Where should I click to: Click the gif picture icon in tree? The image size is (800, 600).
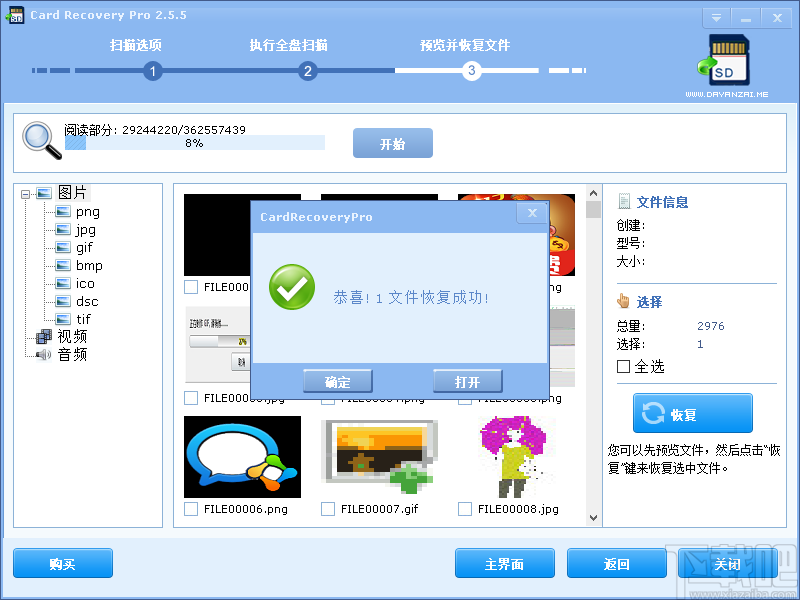(x=63, y=247)
